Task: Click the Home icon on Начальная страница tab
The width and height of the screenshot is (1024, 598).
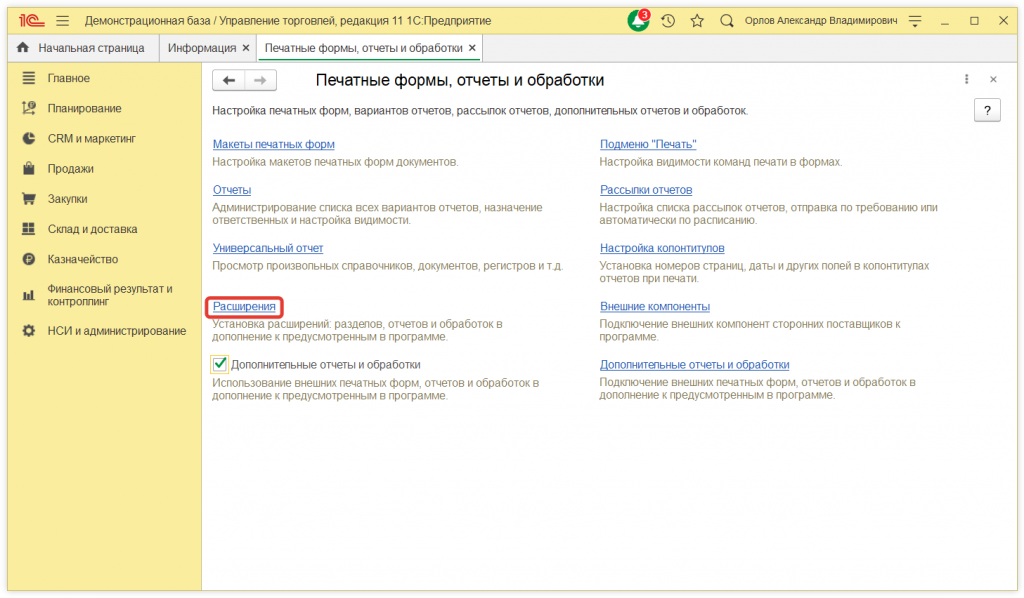Action: 23,48
